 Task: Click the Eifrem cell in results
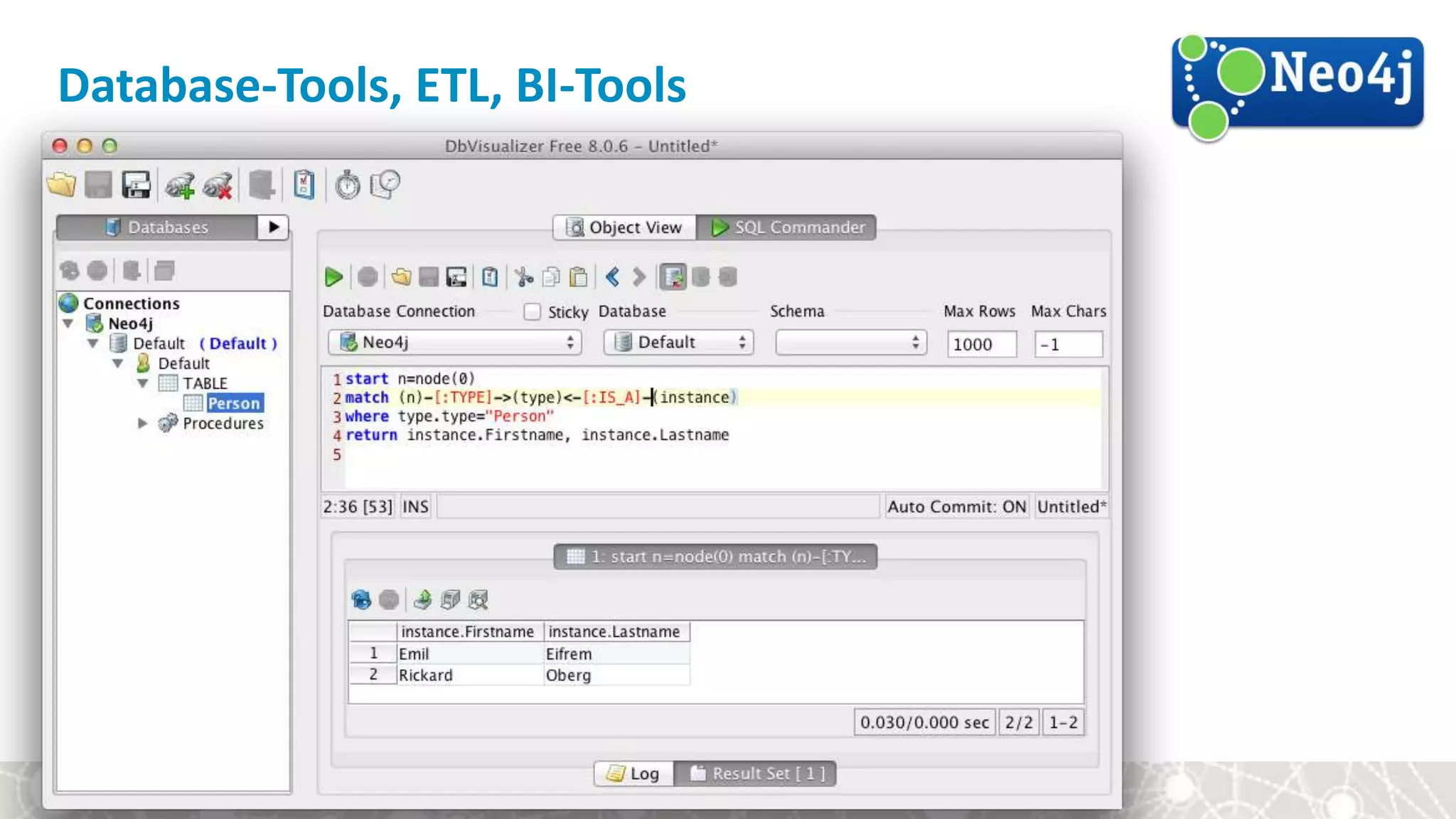tap(616, 654)
